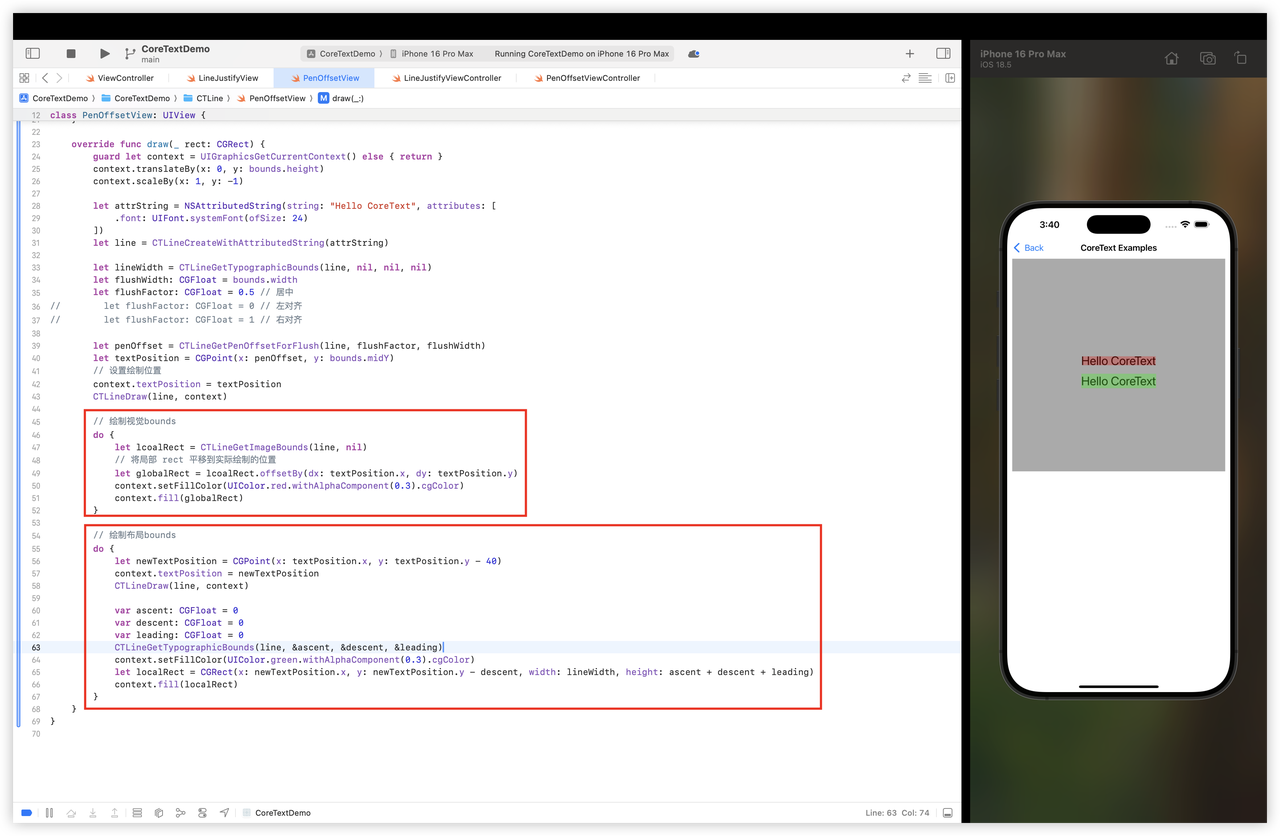Click the Step Into debug icon

coord(93,813)
